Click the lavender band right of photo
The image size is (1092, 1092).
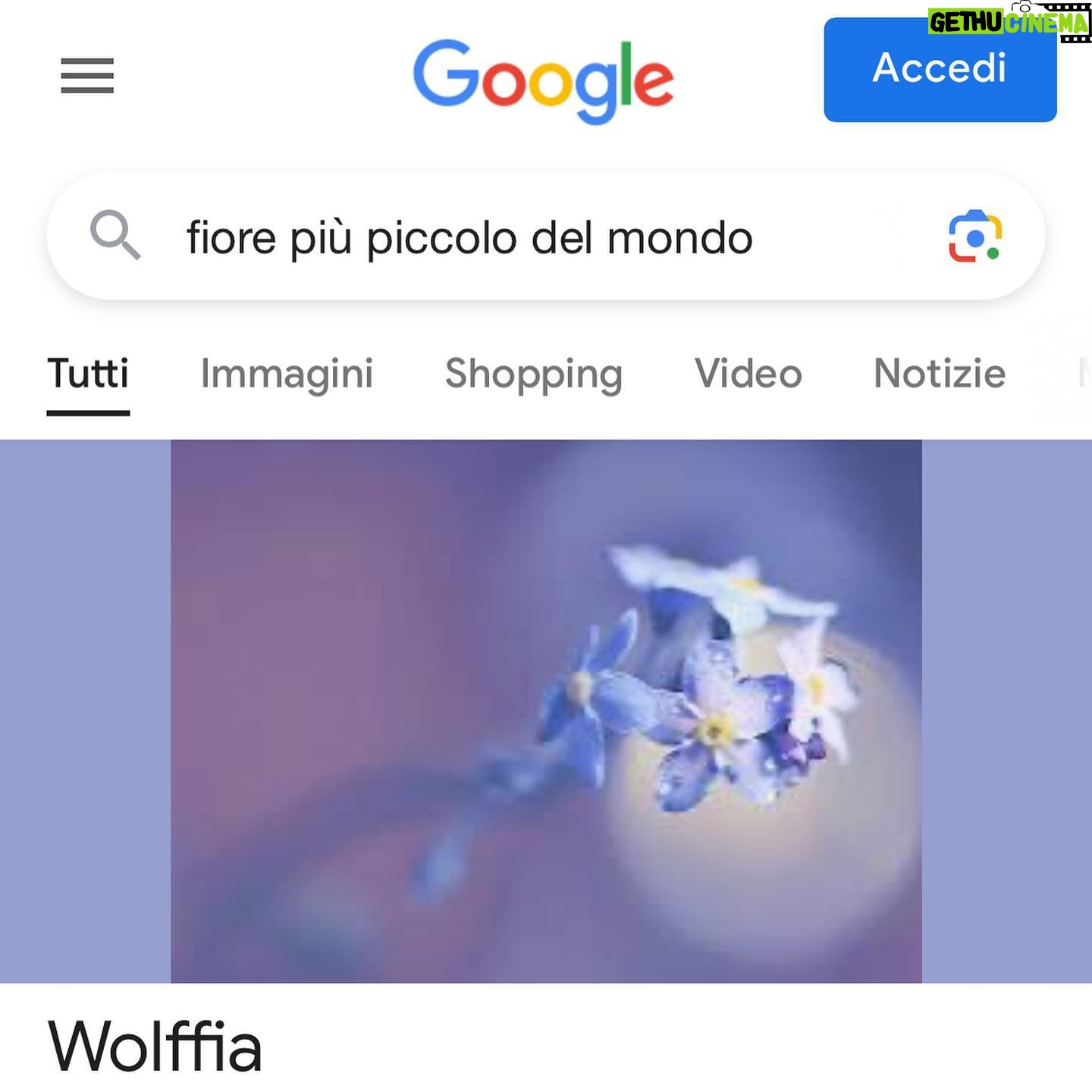(x=1007, y=711)
